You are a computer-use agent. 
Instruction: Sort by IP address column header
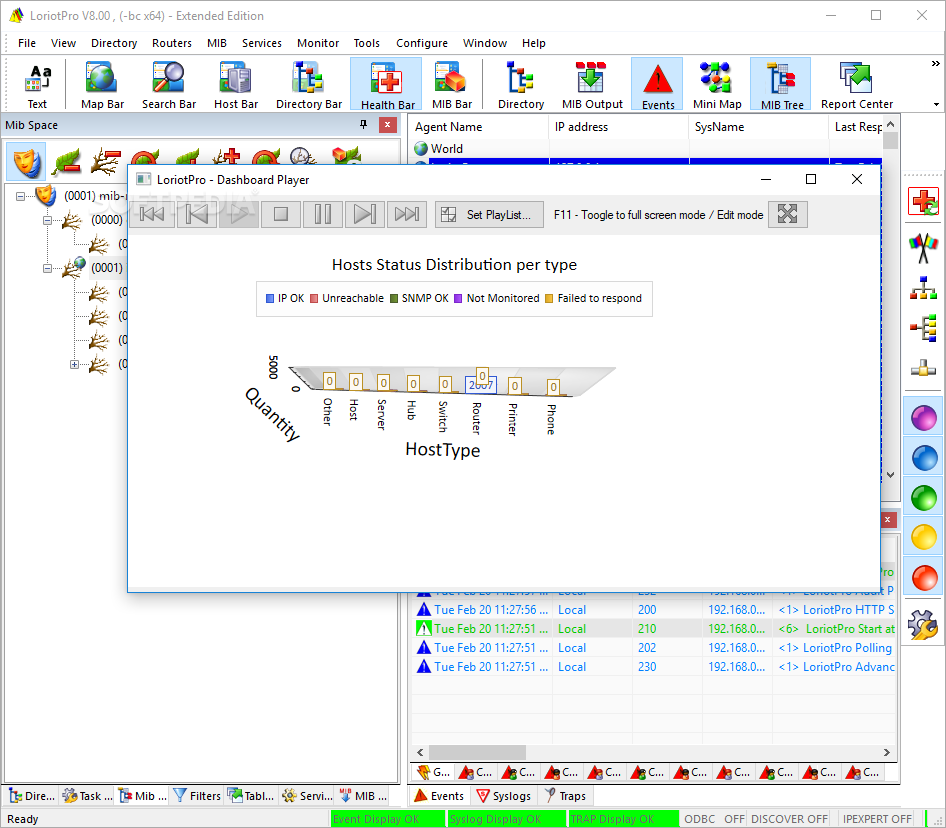619,127
